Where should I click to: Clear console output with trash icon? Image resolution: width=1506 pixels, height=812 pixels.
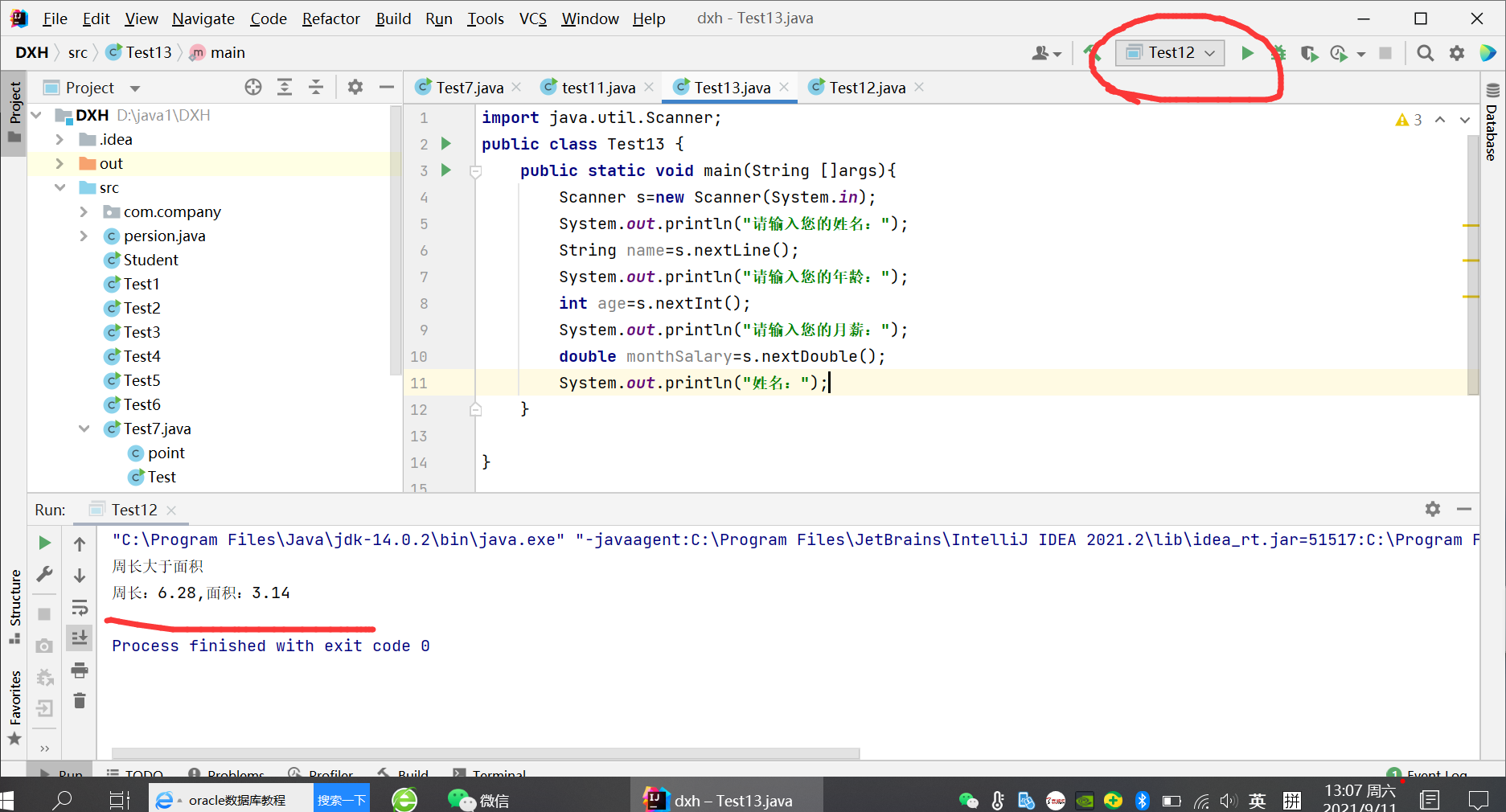(x=80, y=701)
